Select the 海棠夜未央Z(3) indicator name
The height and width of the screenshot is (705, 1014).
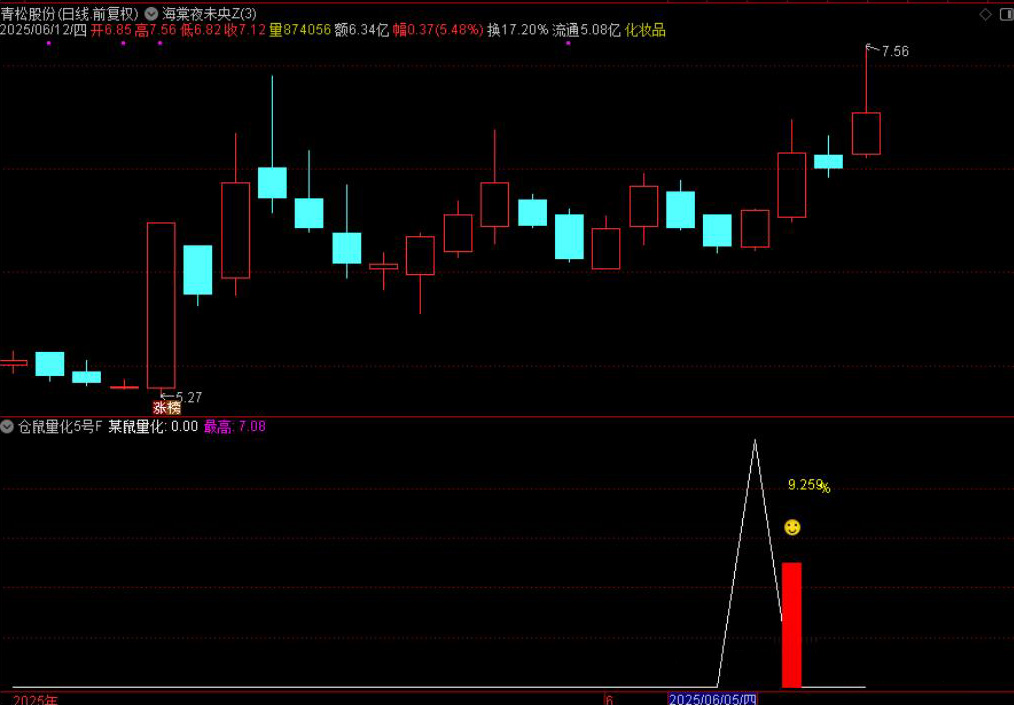pyautogui.click(x=208, y=14)
